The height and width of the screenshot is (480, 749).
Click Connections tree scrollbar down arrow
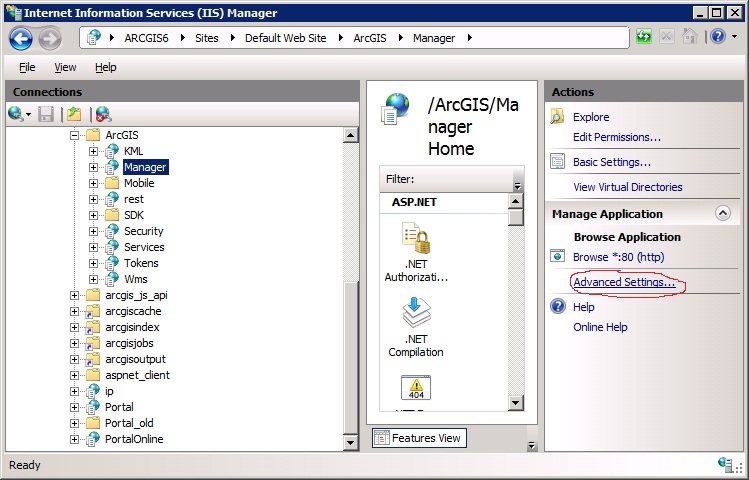(x=351, y=442)
